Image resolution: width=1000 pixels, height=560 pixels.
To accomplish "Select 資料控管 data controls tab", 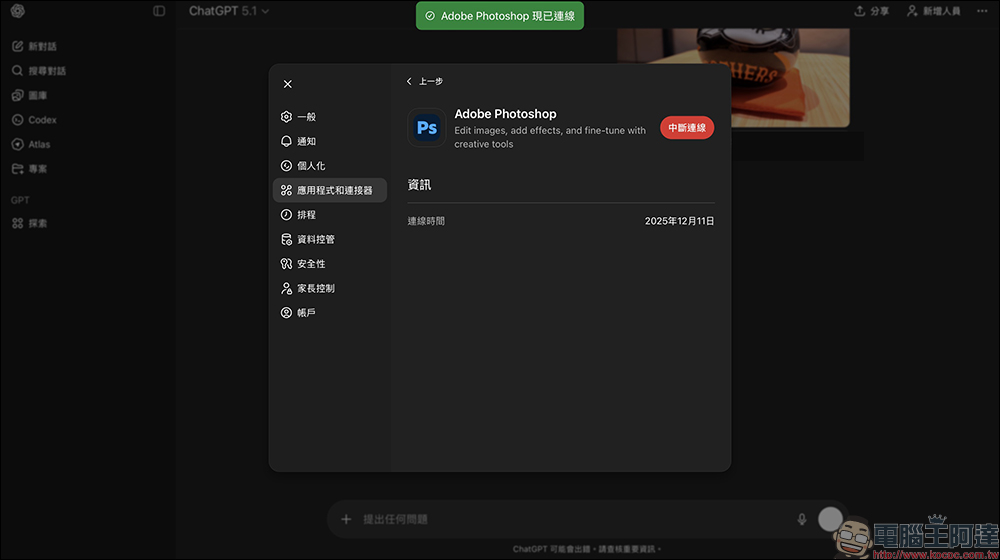I will (330, 239).
